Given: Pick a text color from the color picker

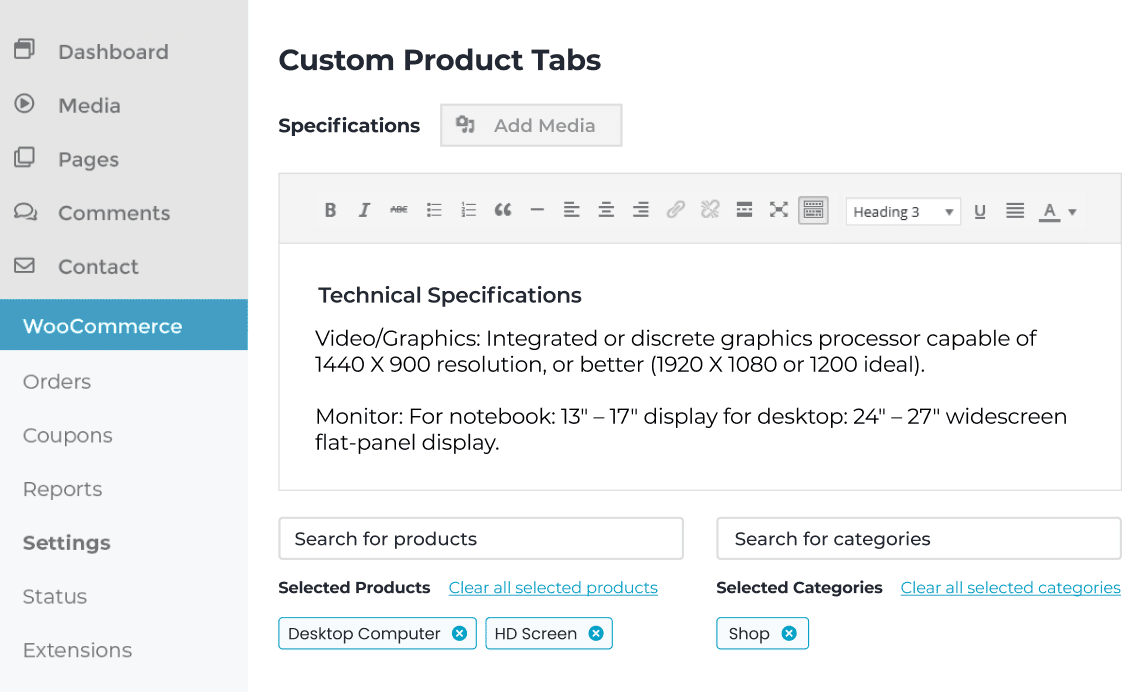Looking at the screenshot, I should pyautogui.click(x=1052, y=211).
